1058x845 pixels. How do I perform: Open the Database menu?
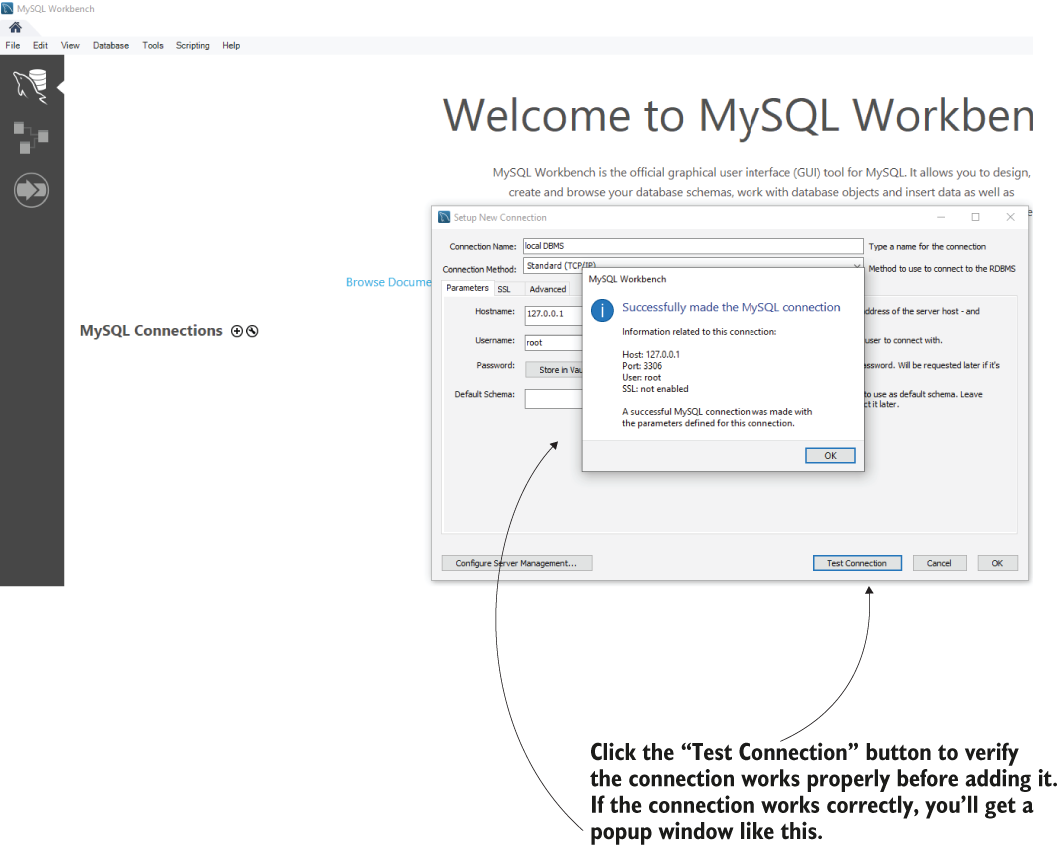[110, 45]
